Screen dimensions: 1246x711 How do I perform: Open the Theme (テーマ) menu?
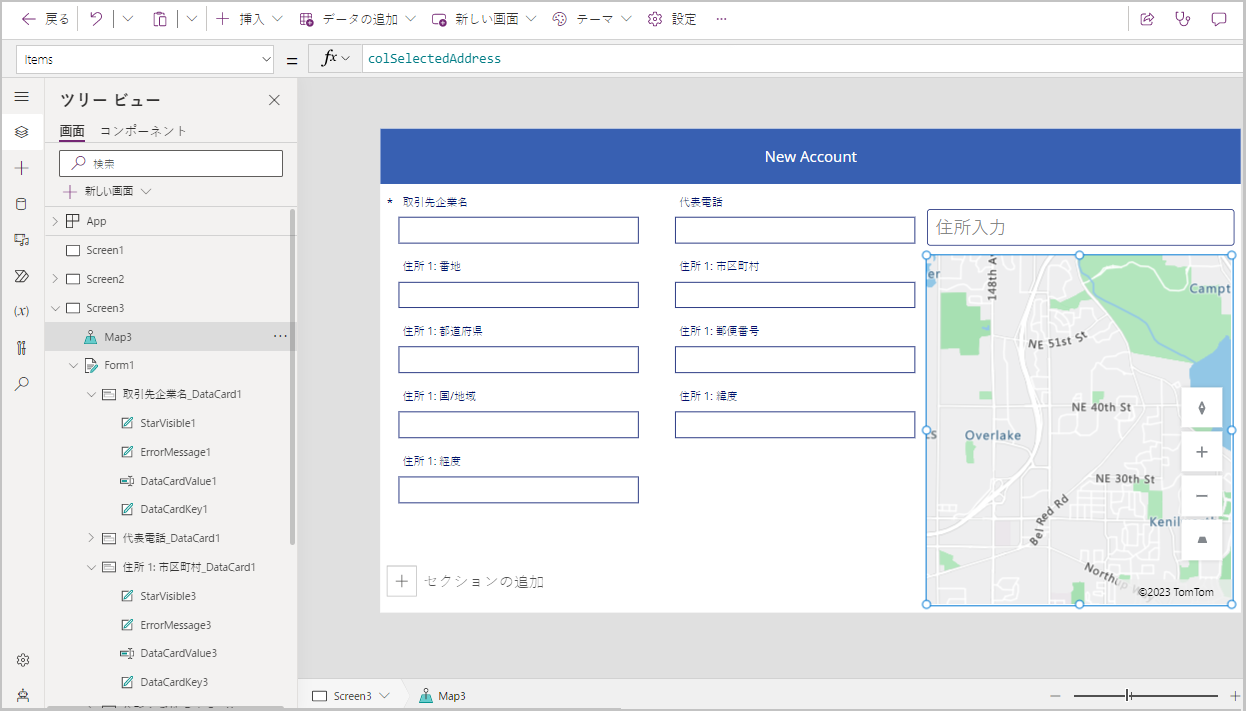(592, 19)
